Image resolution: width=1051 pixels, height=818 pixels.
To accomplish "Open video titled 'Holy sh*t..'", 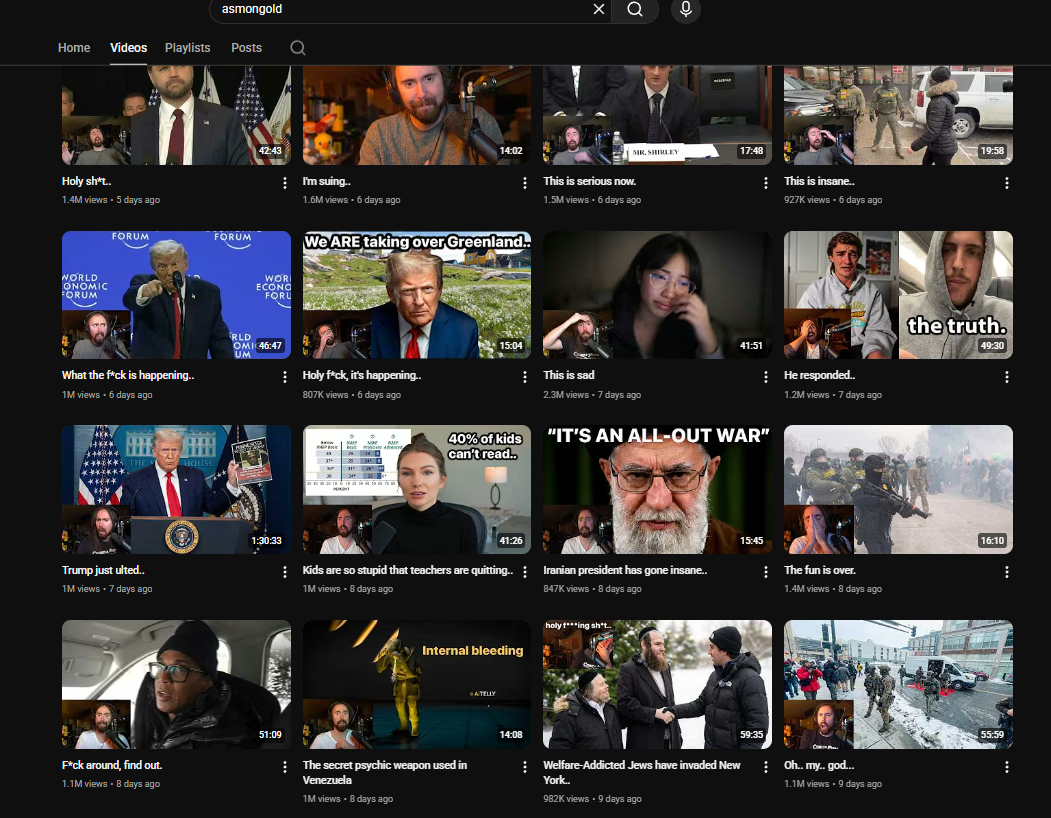I will pos(86,181).
